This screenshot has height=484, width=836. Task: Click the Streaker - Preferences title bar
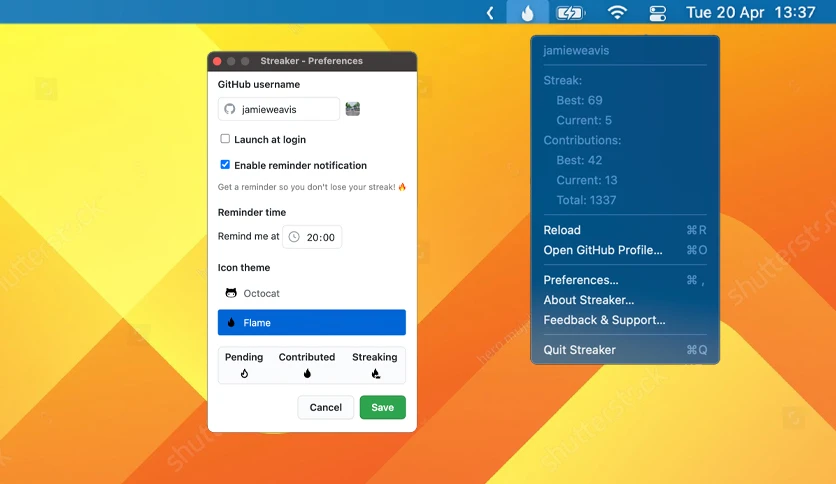tap(311, 61)
